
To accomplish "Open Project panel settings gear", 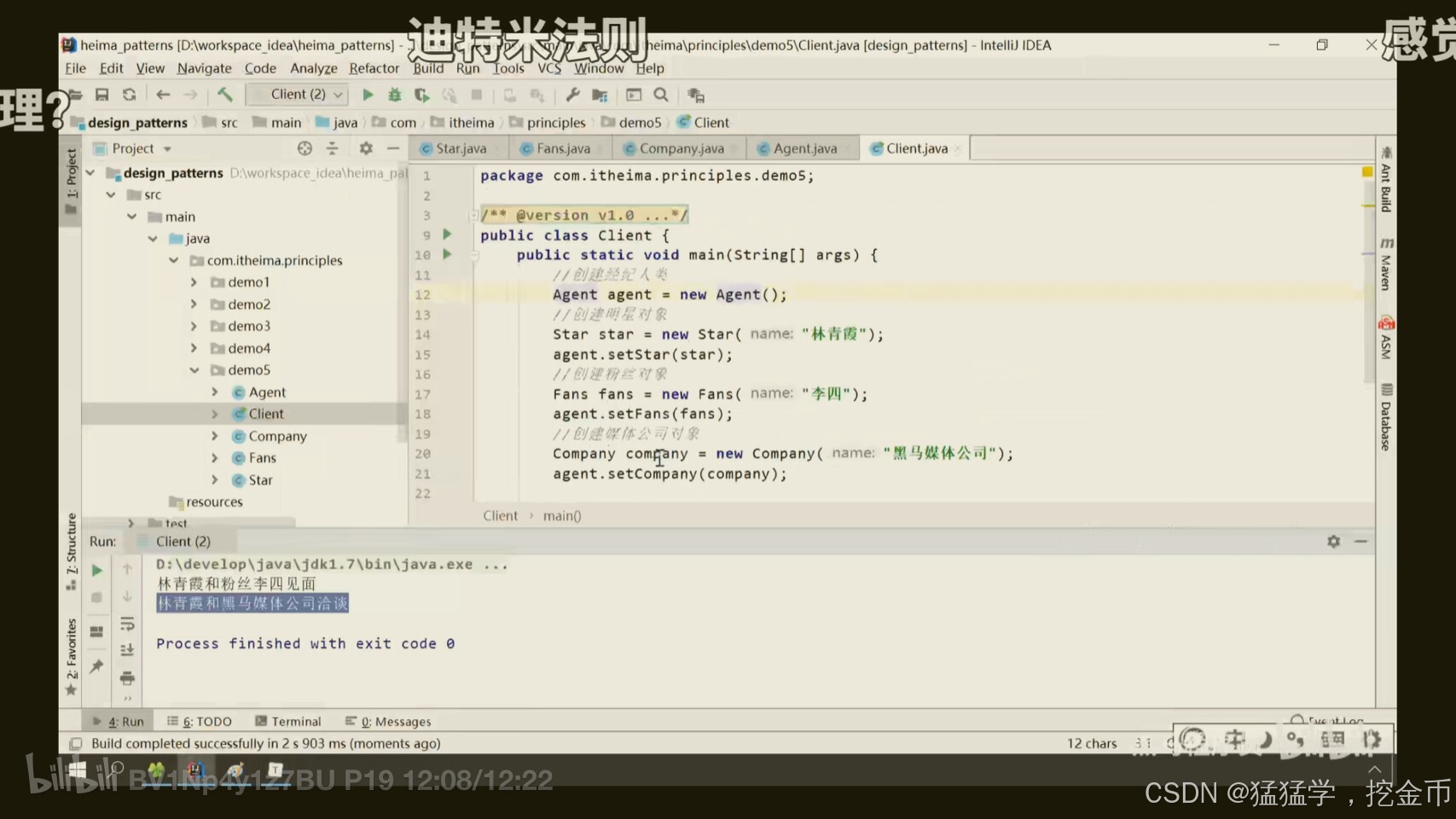I will pyautogui.click(x=366, y=148).
